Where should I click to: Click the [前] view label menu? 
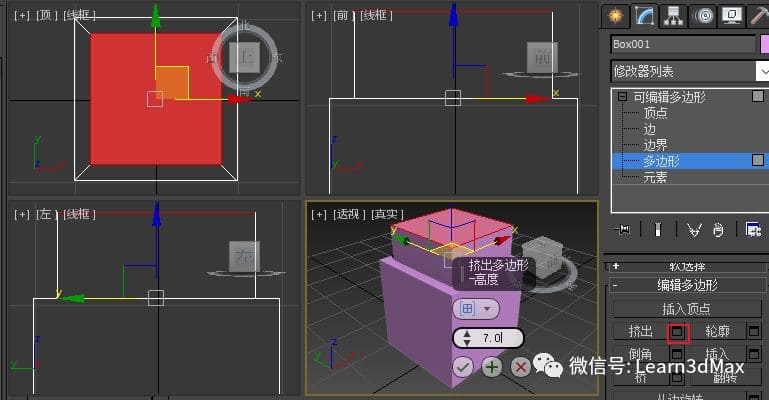[x=344, y=15]
